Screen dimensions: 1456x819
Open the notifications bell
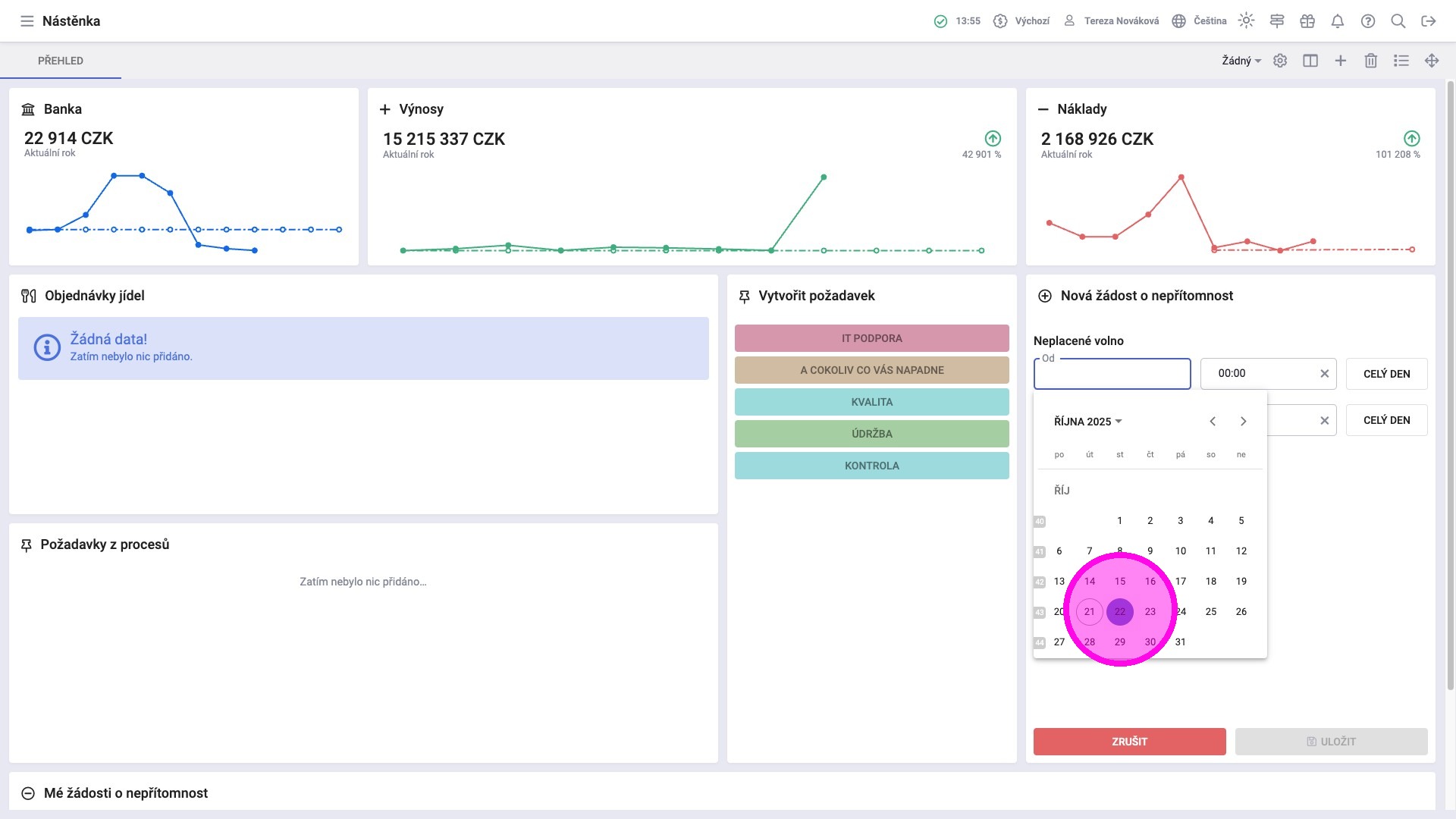coord(1338,21)
